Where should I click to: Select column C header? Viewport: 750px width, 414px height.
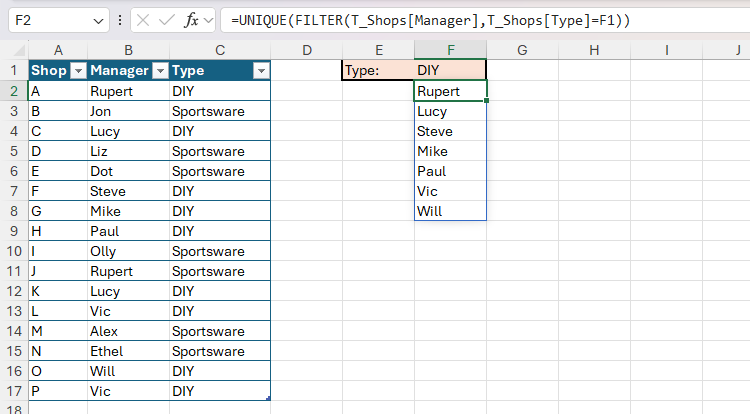click(x=220, y=50)
